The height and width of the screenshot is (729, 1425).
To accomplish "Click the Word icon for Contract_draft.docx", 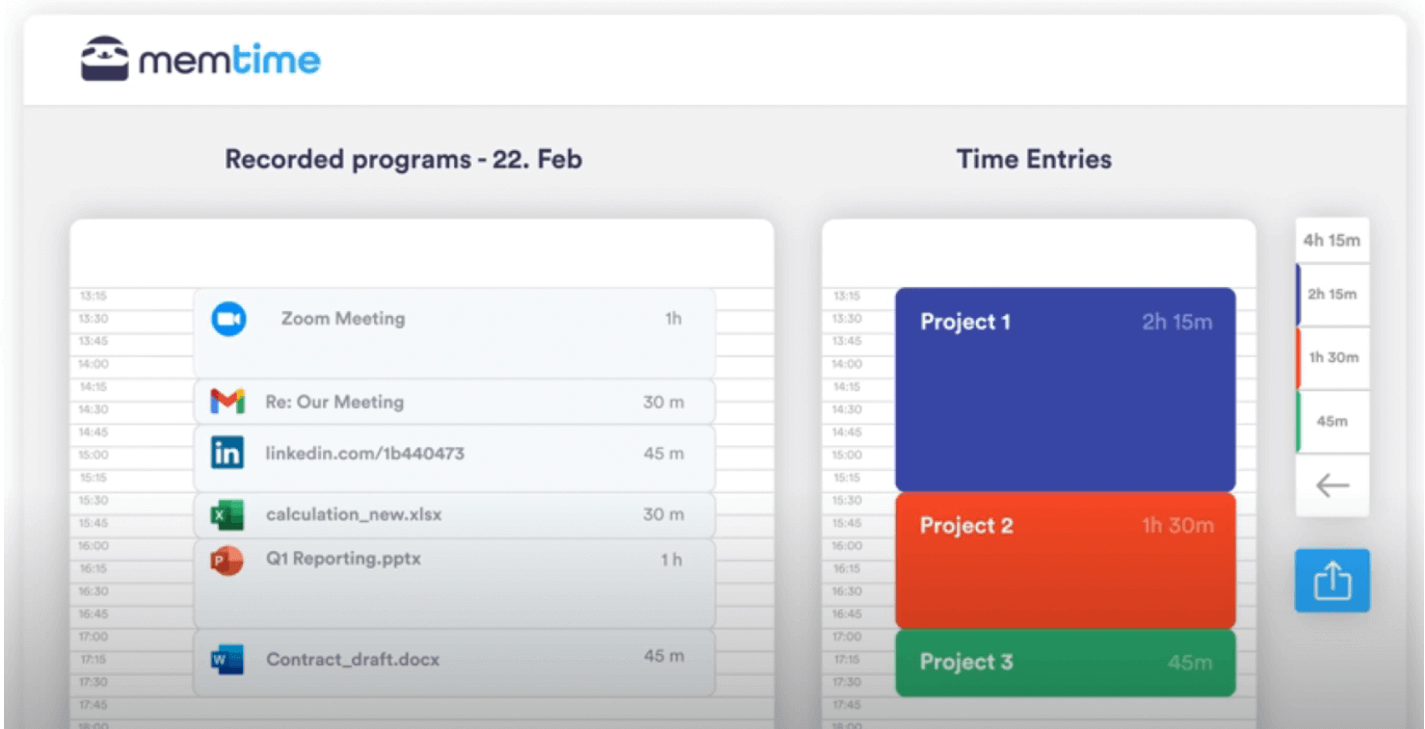I will coord(228,660).
